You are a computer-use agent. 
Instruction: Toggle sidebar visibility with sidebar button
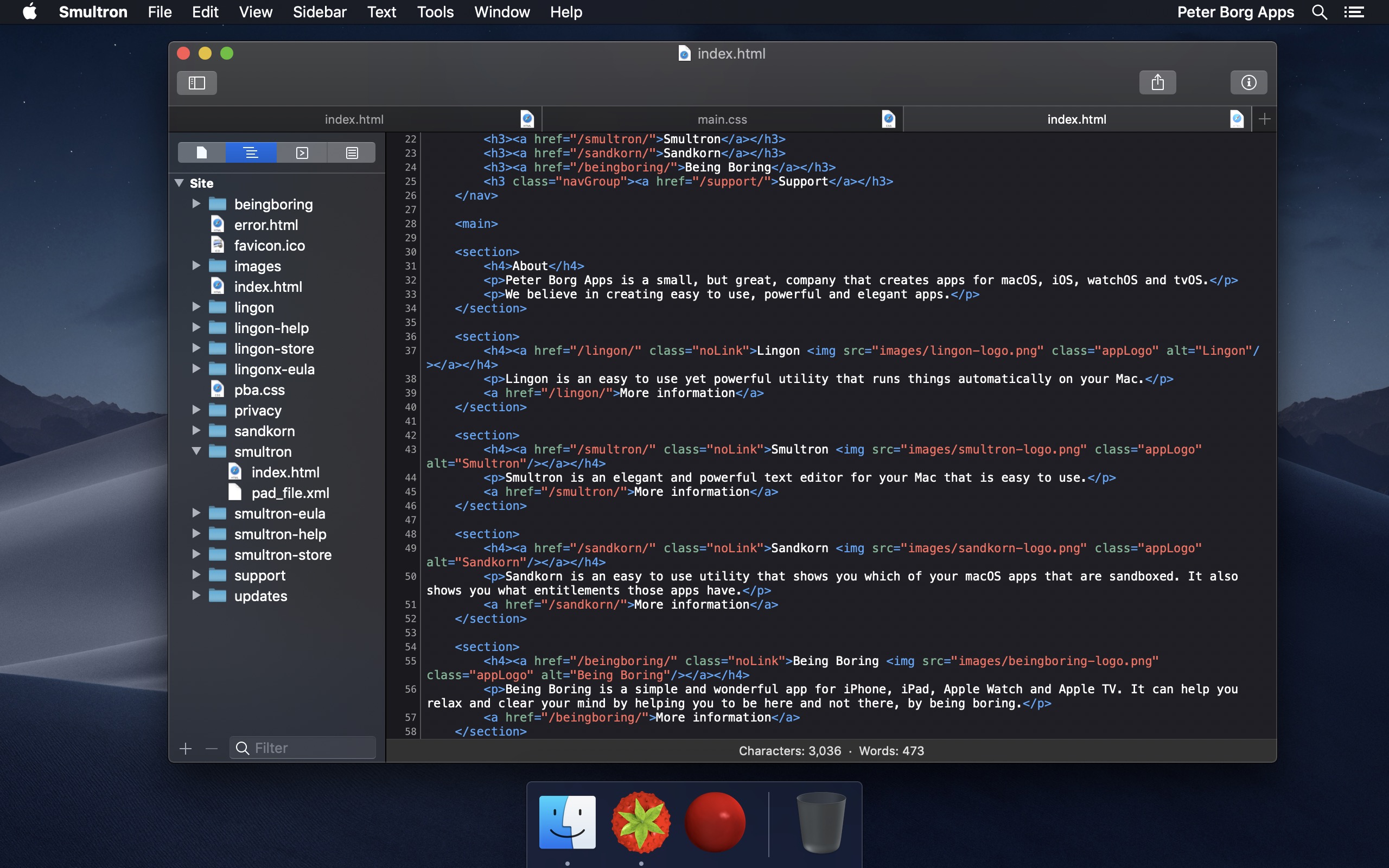(x=196, y=82)
